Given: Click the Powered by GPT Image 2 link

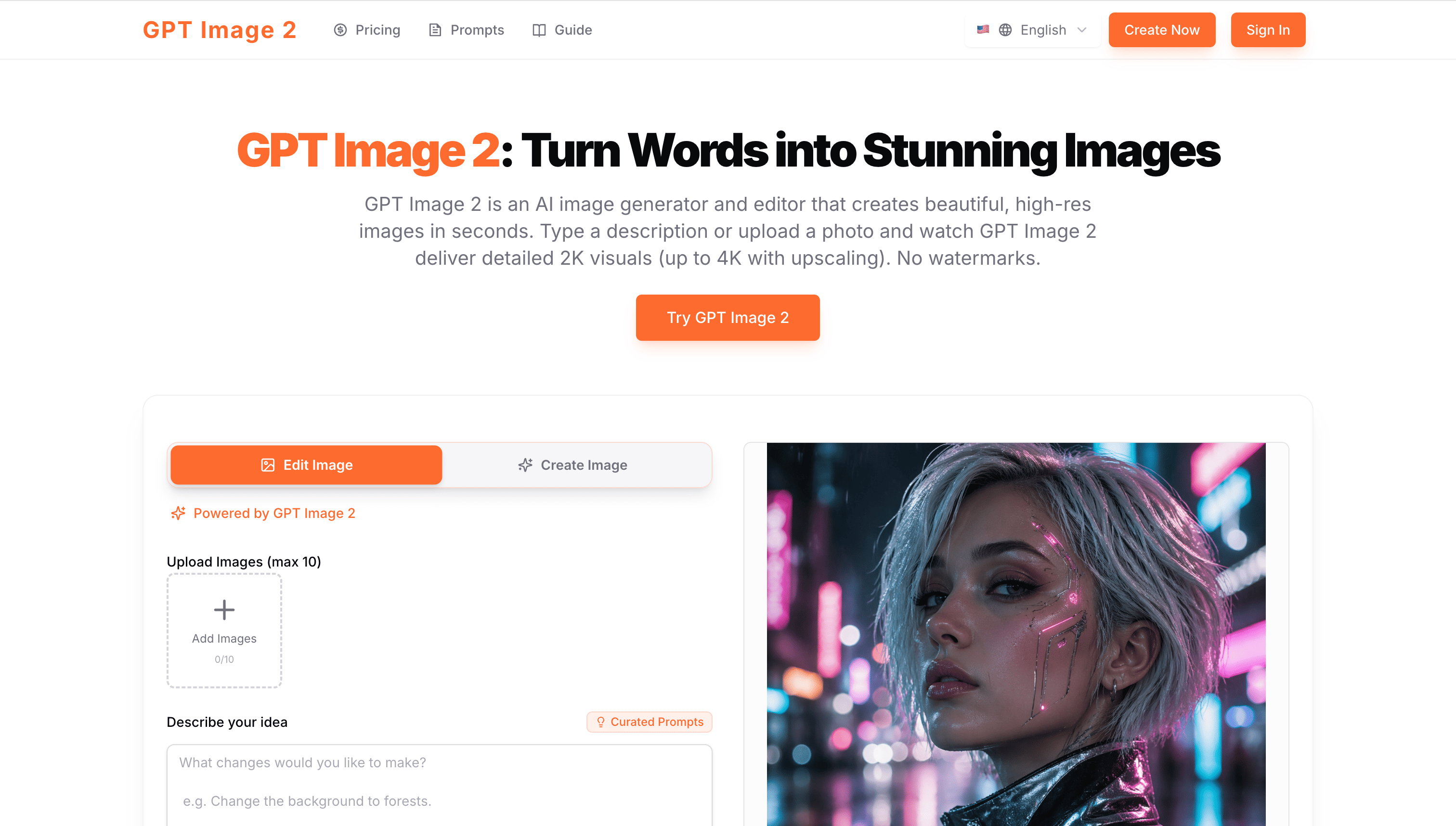Looking at the screenshot, I should pyautogui.click(x=263, y=513).
